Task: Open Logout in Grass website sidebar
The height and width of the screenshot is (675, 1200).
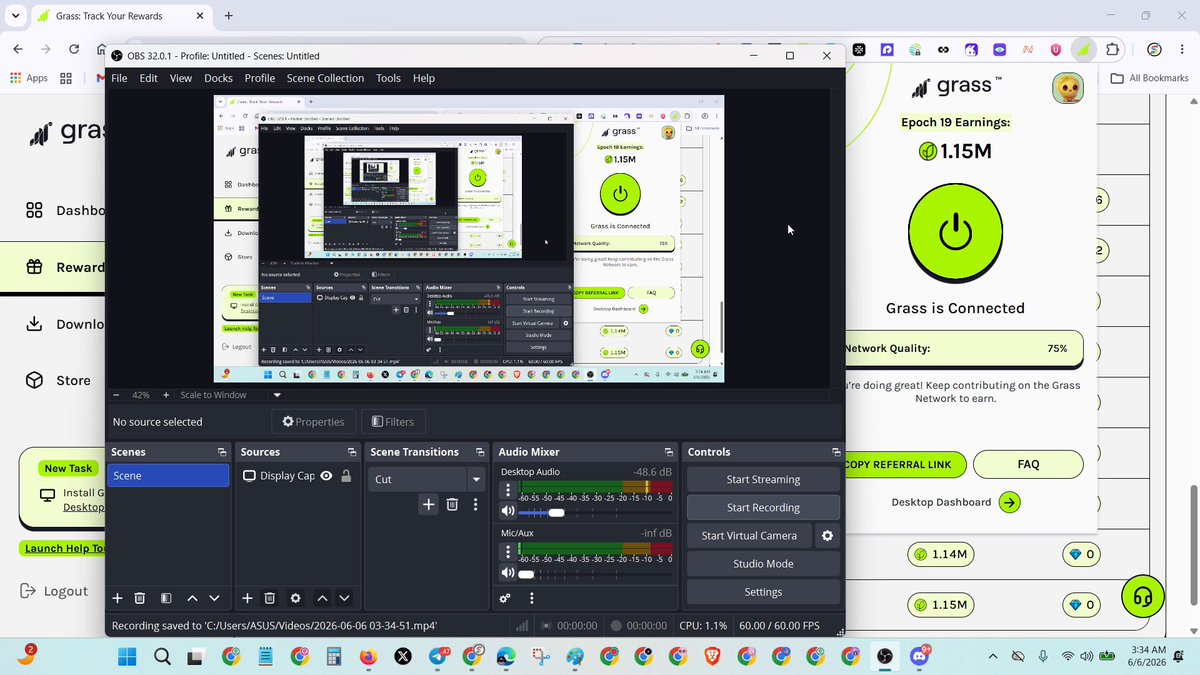Action: (54, 591)
